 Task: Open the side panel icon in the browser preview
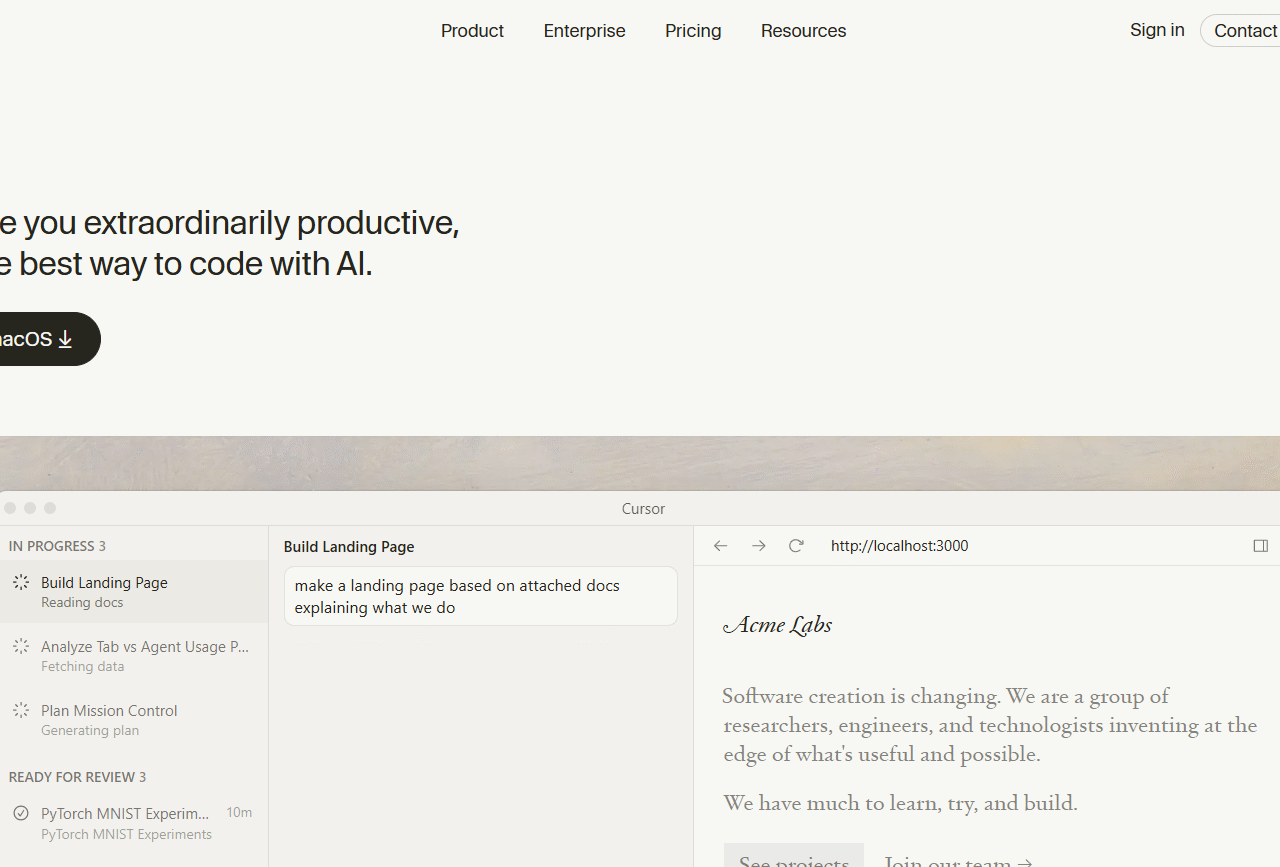click(1260, 545)
